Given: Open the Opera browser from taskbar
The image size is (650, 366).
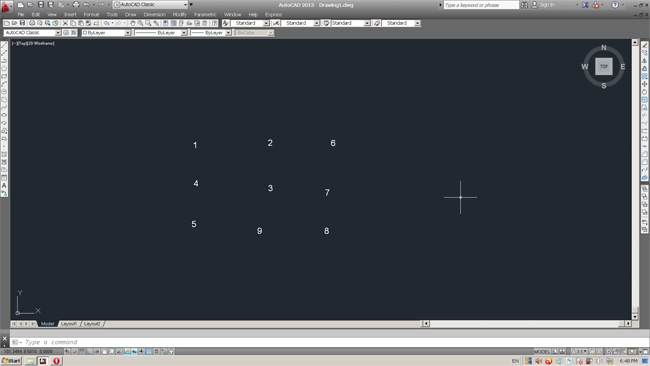Looking at the screenshot, I should pyautogui.click(x=56, y=361).
